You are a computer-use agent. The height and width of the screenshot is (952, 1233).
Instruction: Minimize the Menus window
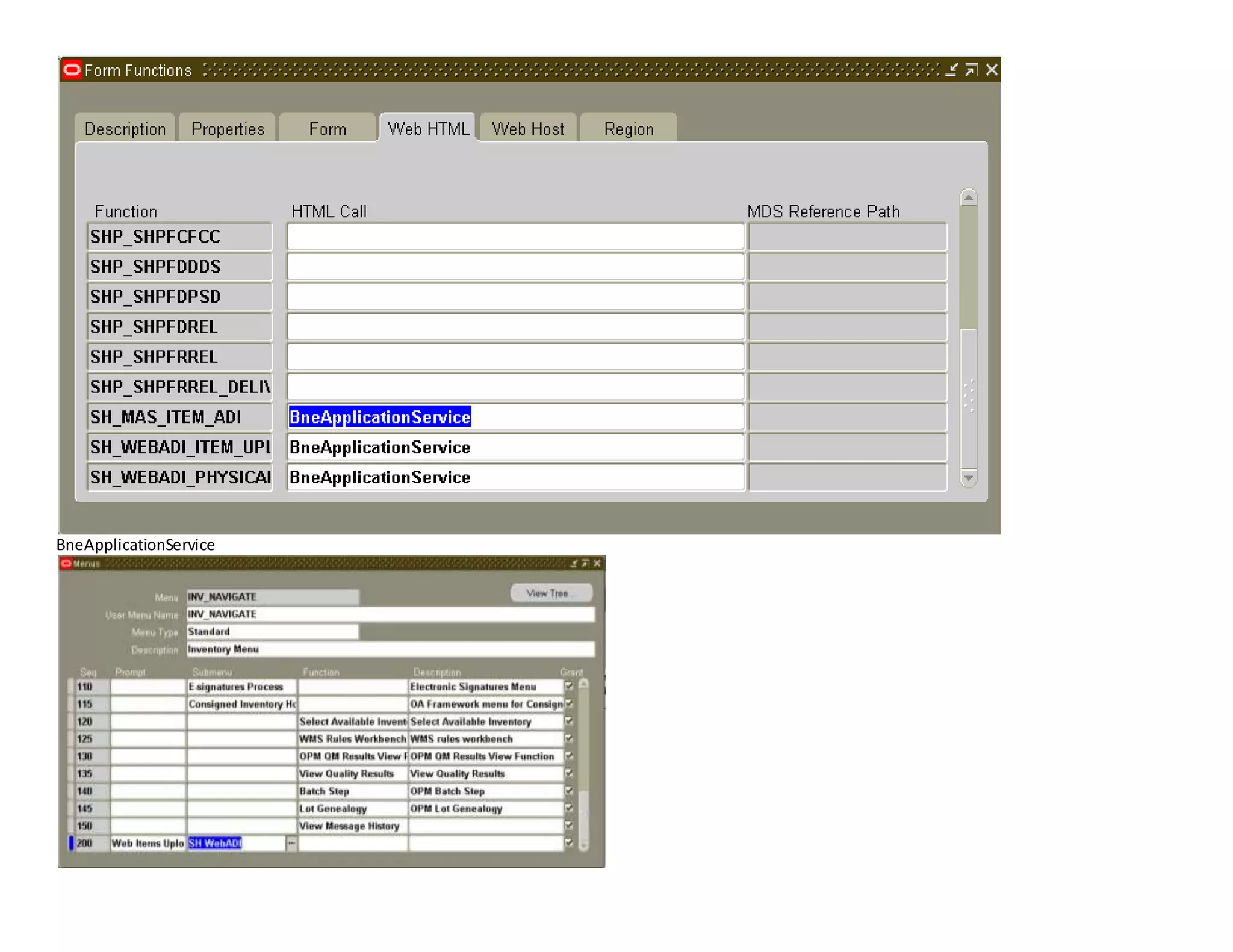[573, 563]
